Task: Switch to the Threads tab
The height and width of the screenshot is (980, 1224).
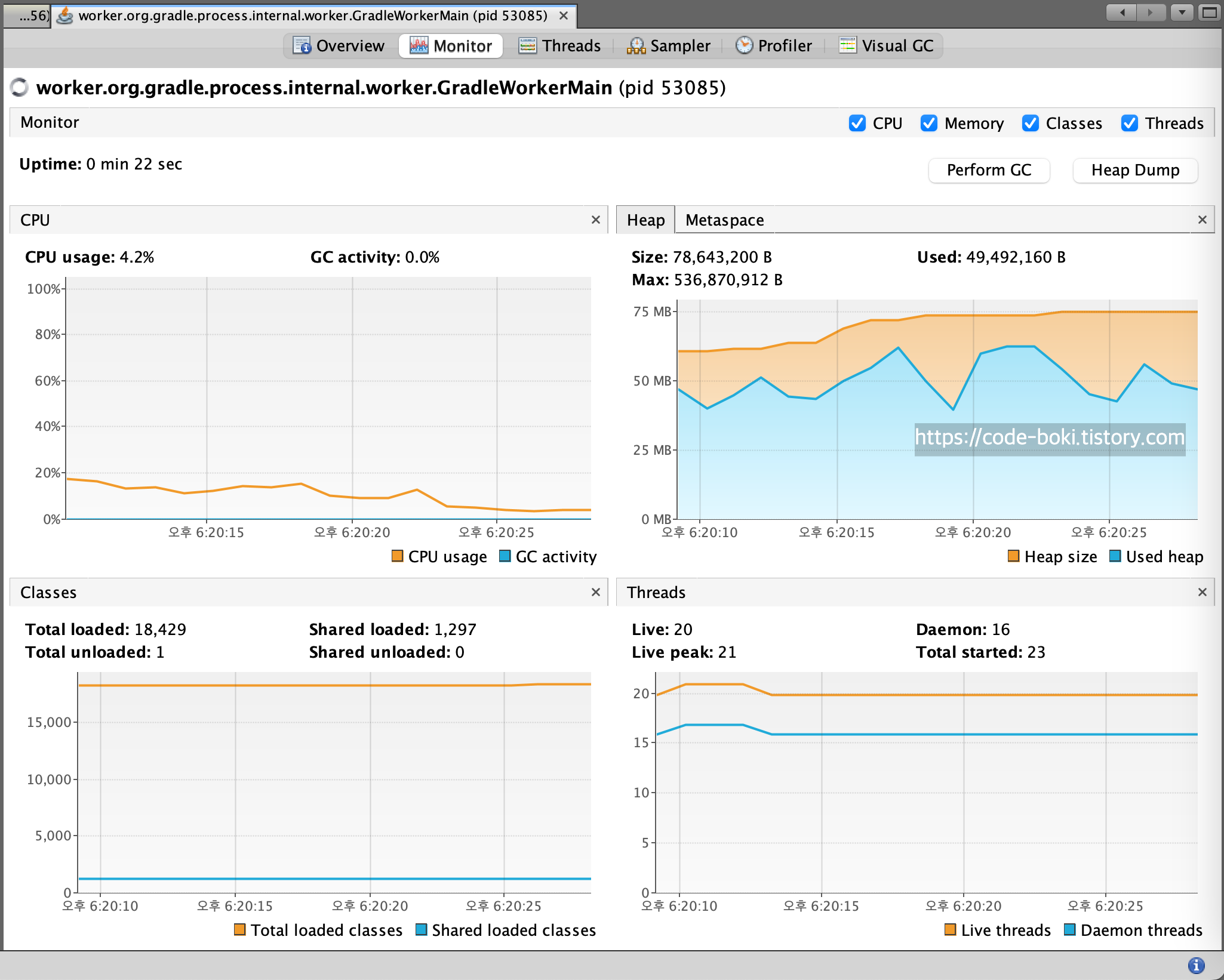Action: [559, 46]
